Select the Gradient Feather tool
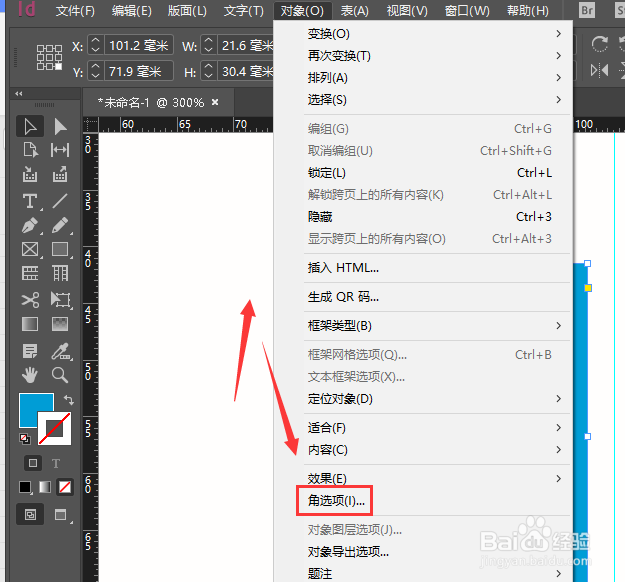The image size is (625, 582). (x=60, y=324)
